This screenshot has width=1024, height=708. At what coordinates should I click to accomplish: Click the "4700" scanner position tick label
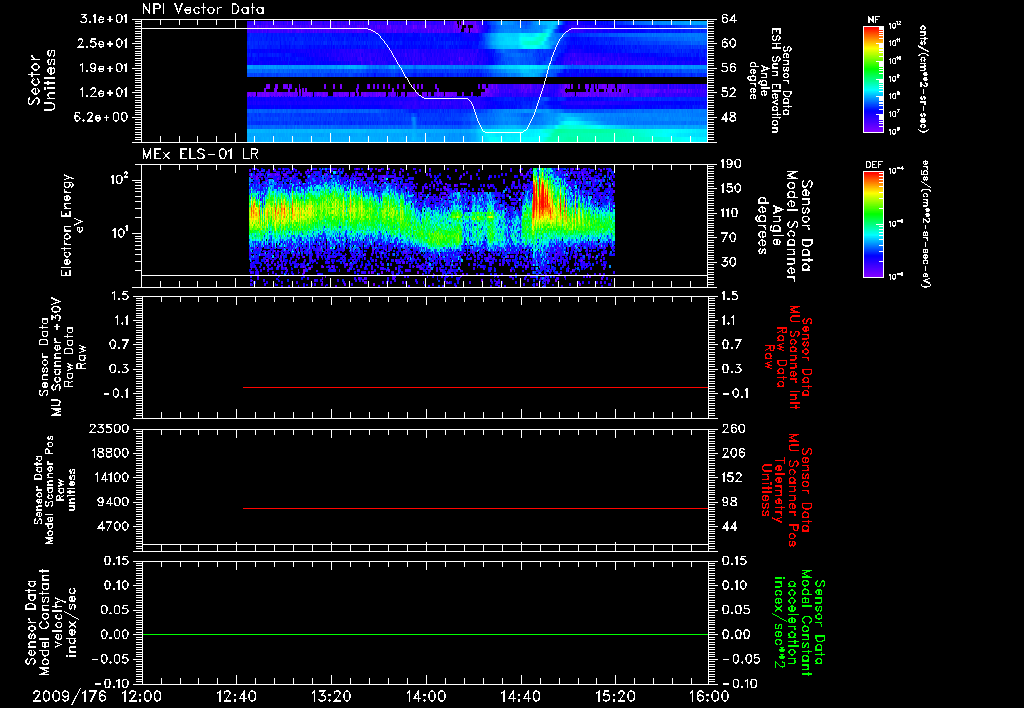pyautogui.click(x=113, y=526)
